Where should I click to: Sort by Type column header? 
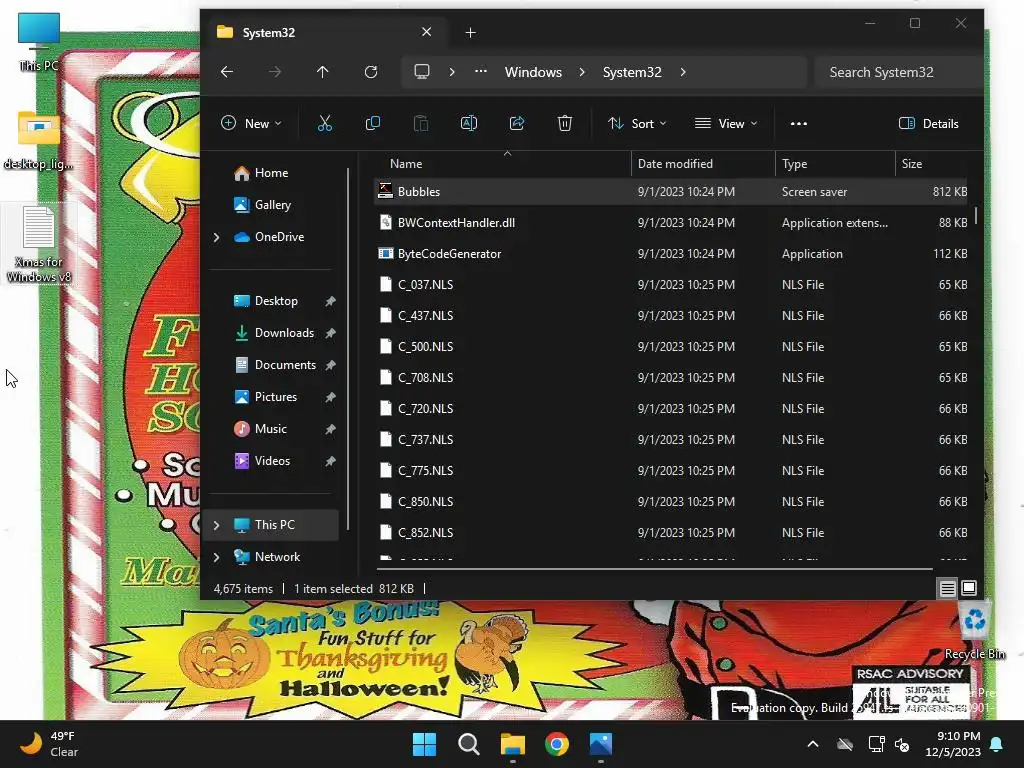835,164
